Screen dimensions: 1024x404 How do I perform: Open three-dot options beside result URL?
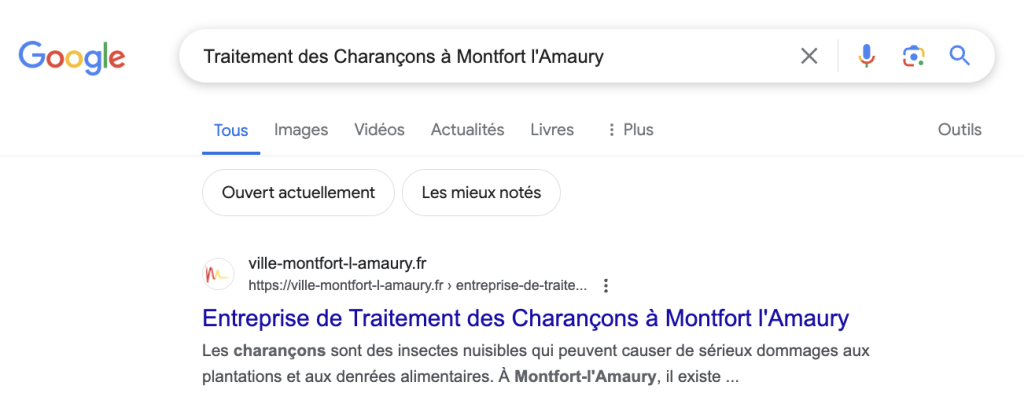click(x=605, y=286)
